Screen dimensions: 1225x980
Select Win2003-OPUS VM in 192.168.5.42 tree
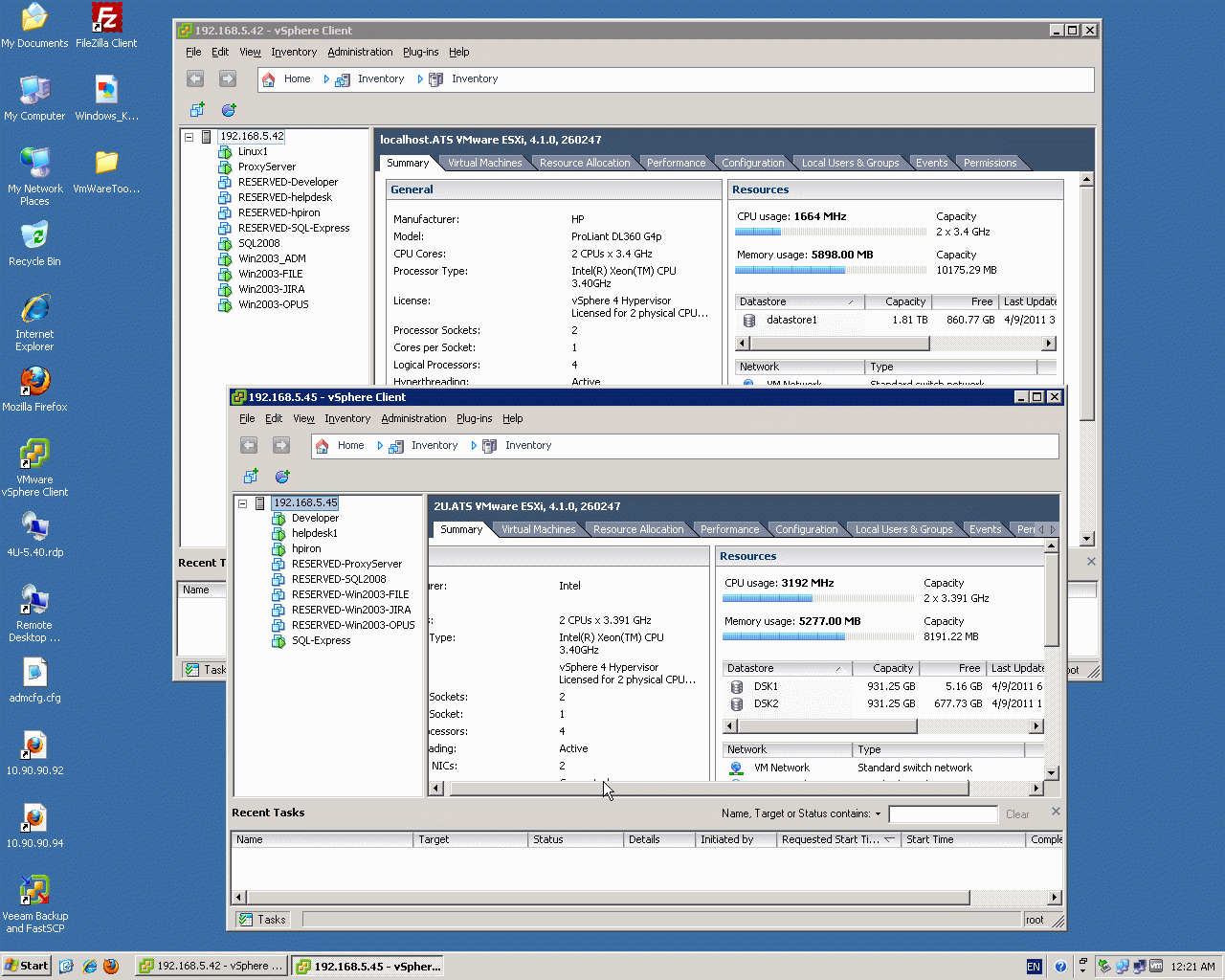point(274,305)
